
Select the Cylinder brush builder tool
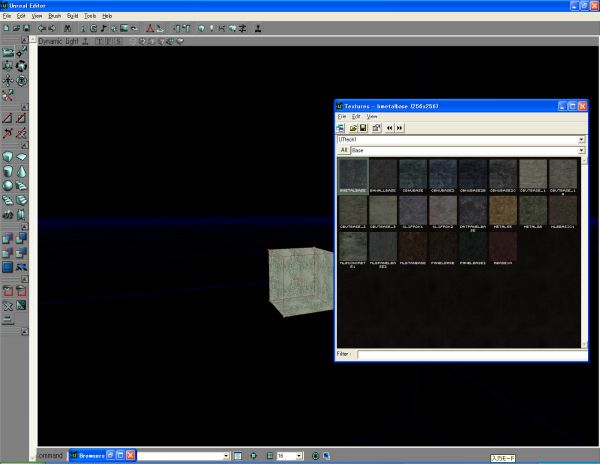point(8,171)
